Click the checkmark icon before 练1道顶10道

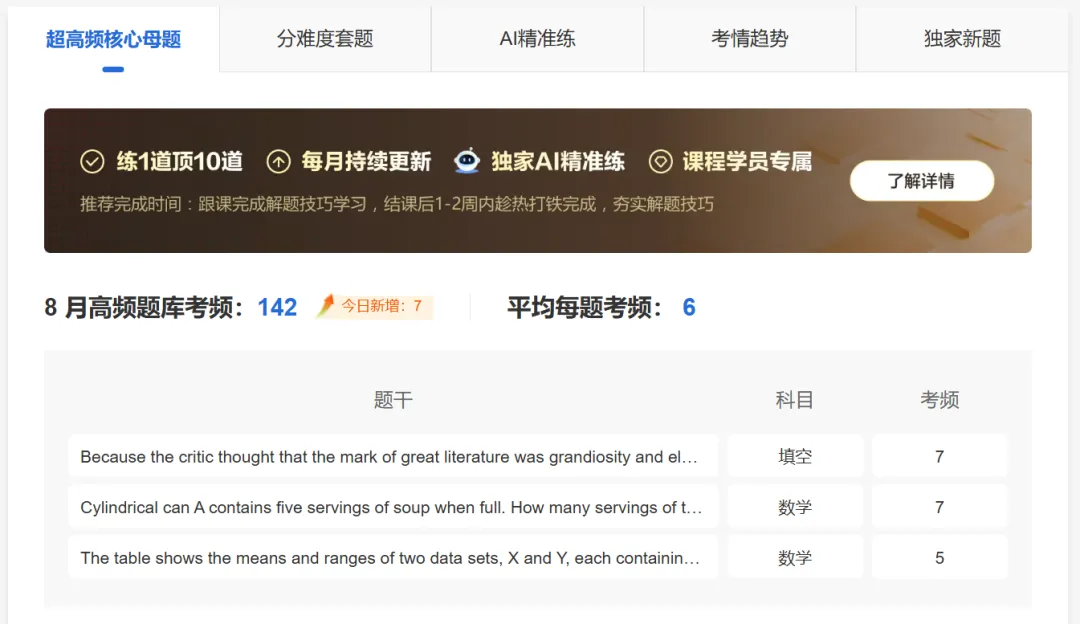91,160
